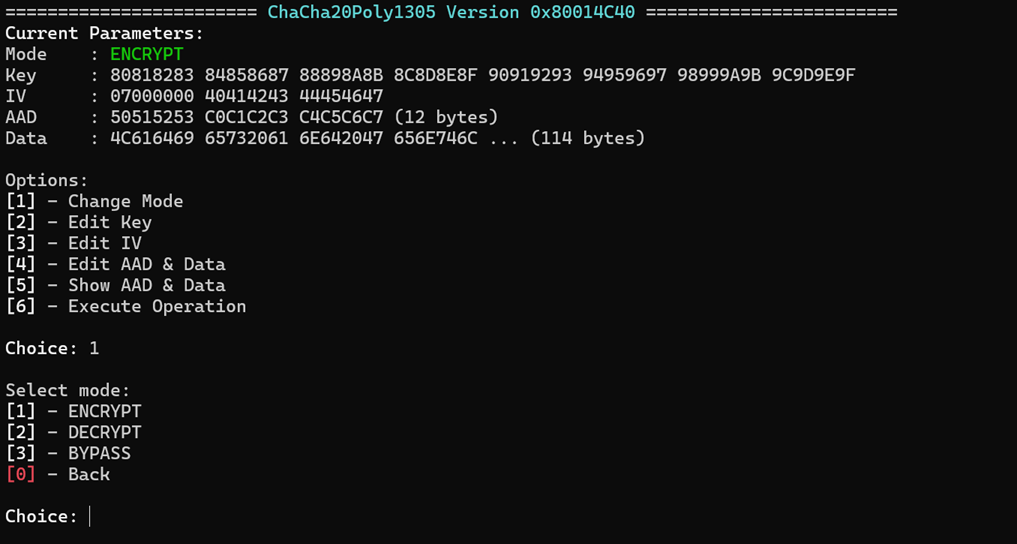Click the green ENCRYPT mode value
Viewport: 1017px width, 544px height.
147,54
